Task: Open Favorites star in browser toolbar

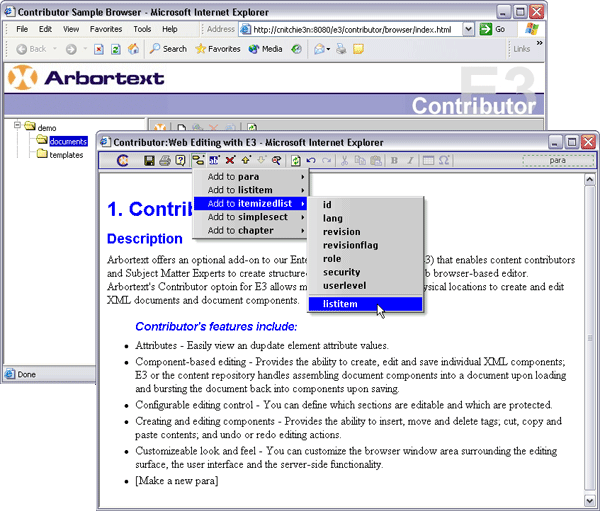Action: tap(218, 49)
